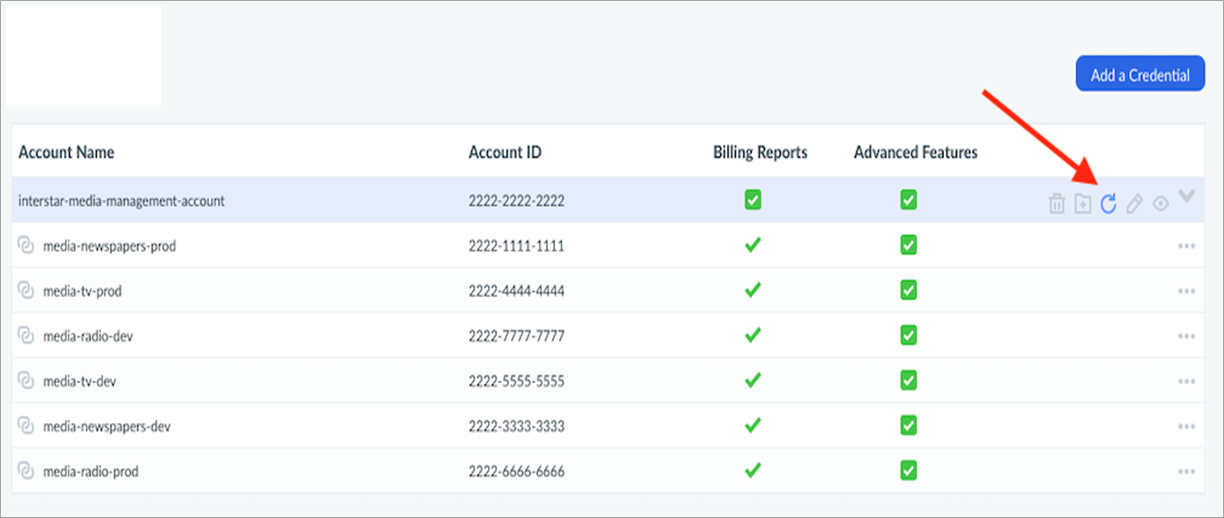Viewport: 1224px width, 518px height.
Task: Click linked-account icon beside media-newspapers-prod
Action: [x=26, y=245]
